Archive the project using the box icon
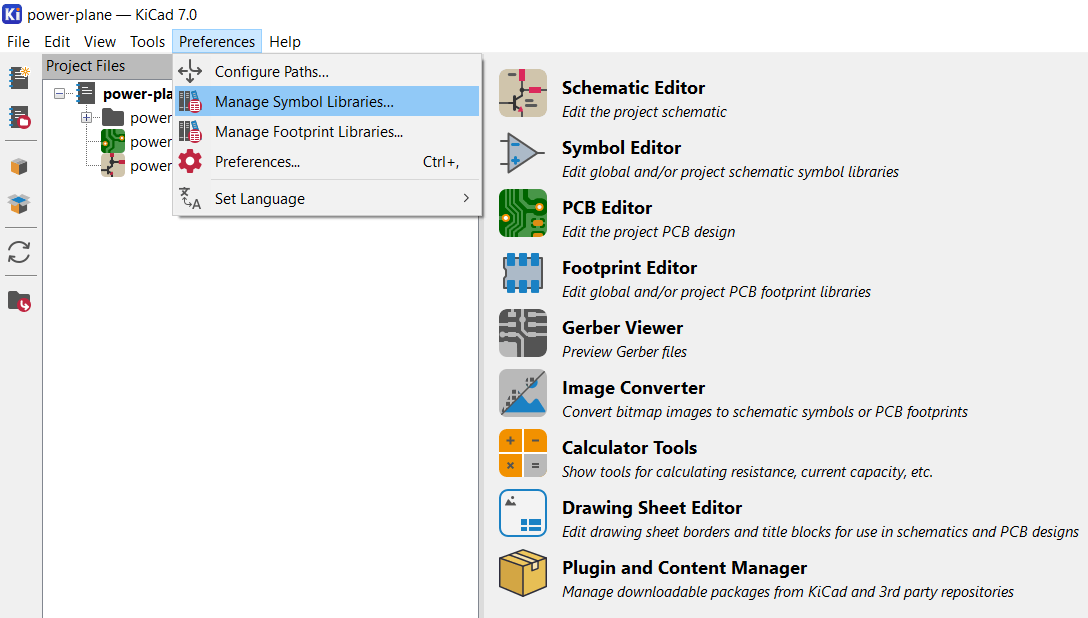Viewport: 1088px width, 618px height. 19,166
